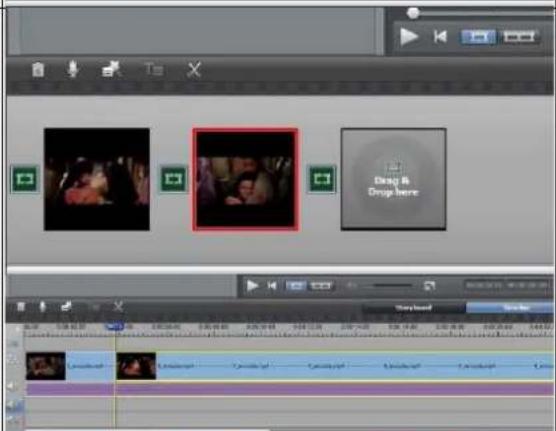Select the red-outlined second clip thumbnail

pyautogui.click(x=245, y=179)
